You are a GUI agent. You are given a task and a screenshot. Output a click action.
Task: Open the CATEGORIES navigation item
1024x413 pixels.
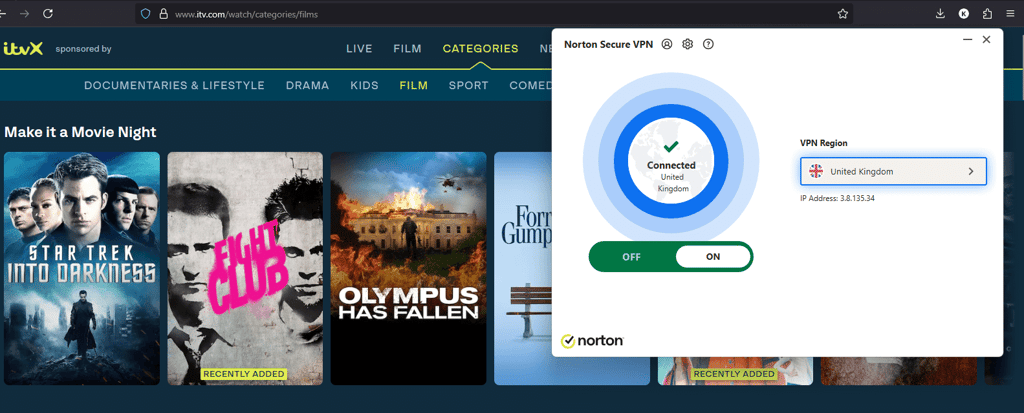[481, 48]
